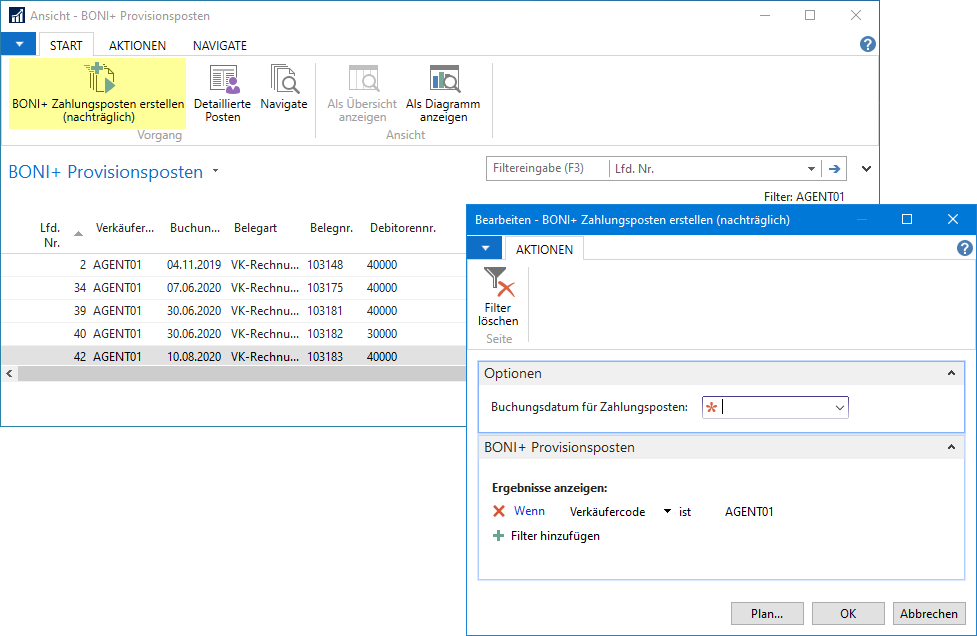Viewport: 977px width, 636px height.
Task: Click the Wenn filter link
Action: click(x=529, y=511)
